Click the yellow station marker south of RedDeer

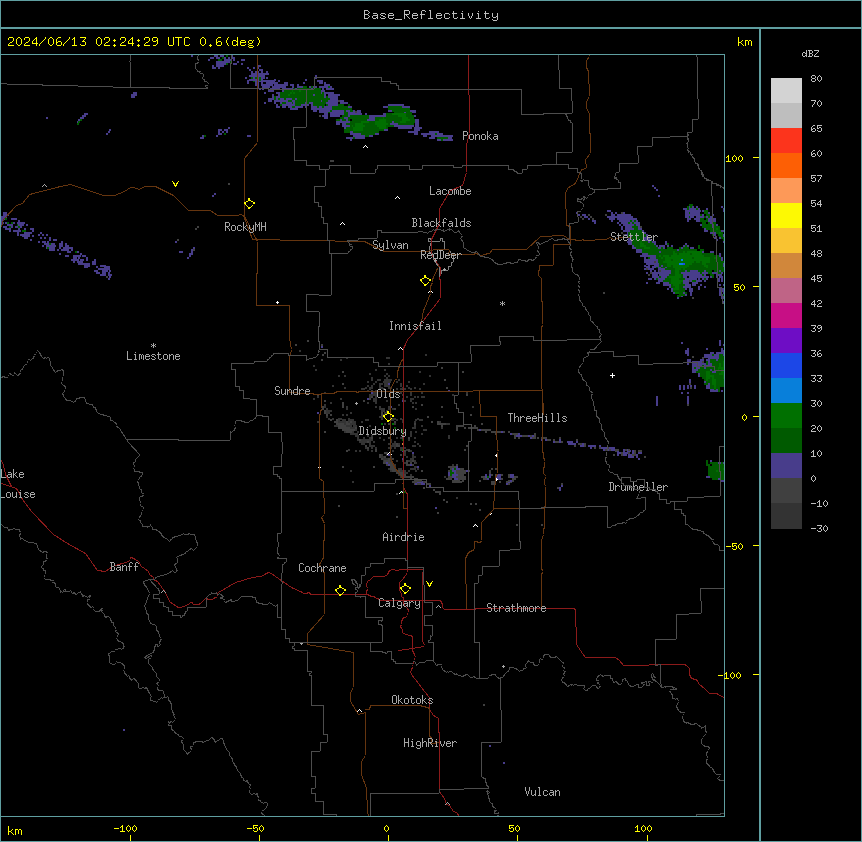pos(426,281)
